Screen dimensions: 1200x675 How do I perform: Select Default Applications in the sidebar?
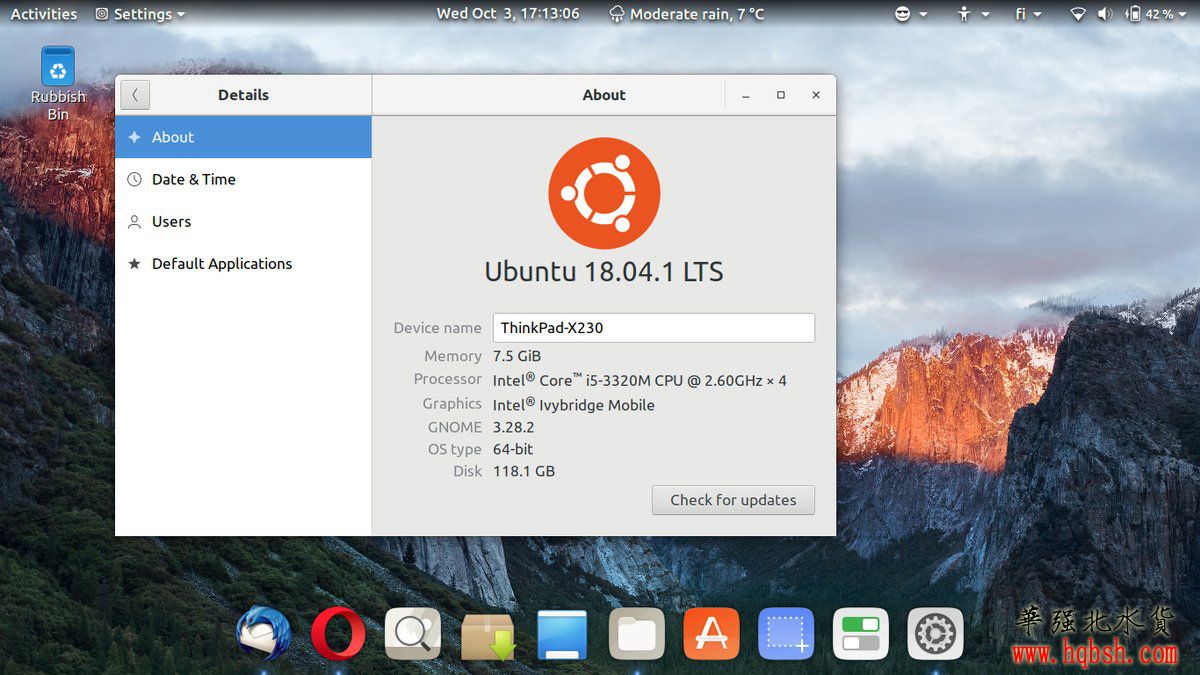pyautogui.click(x=222, y=264)
